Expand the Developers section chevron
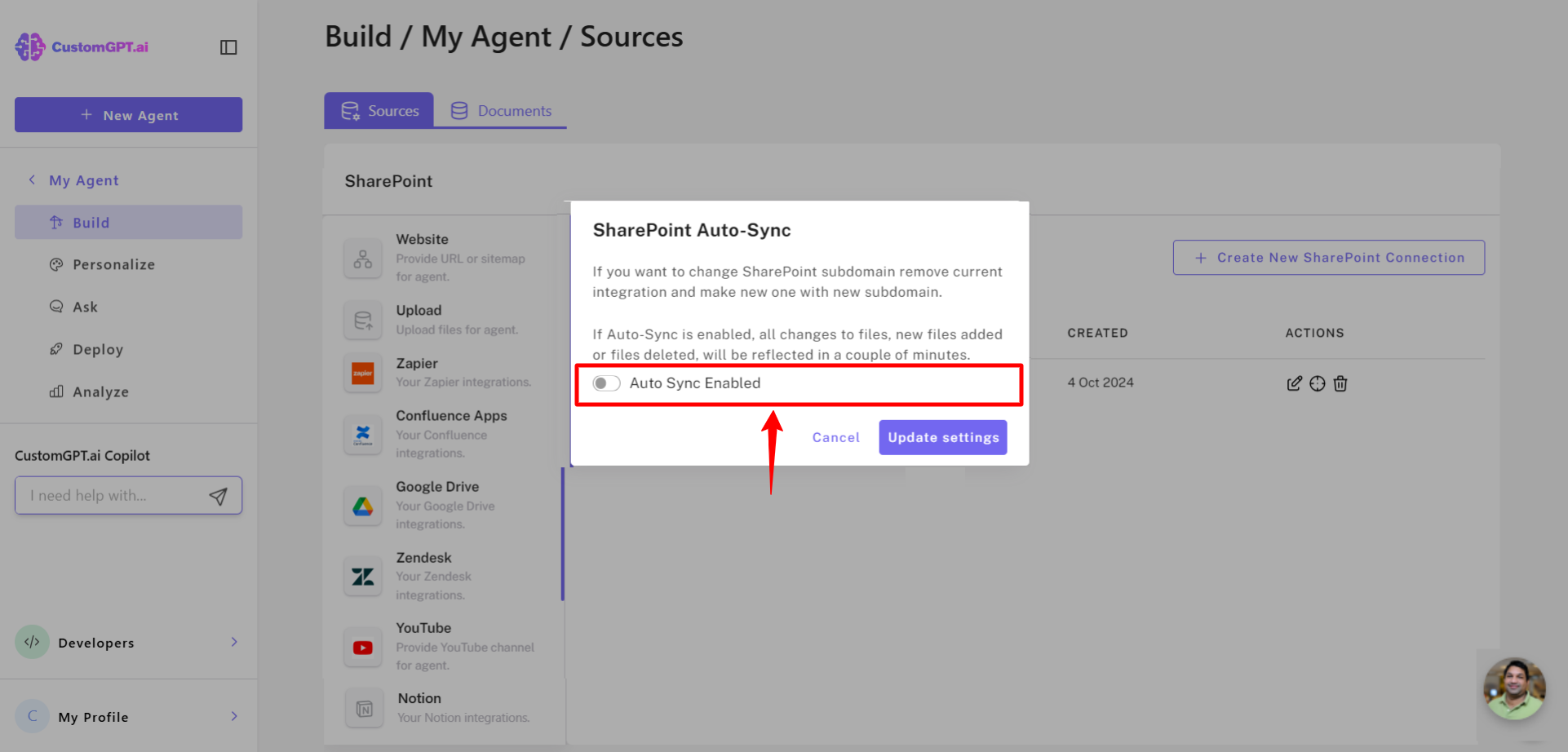This screenshot has width=1568, height=752. pos(234,642)
